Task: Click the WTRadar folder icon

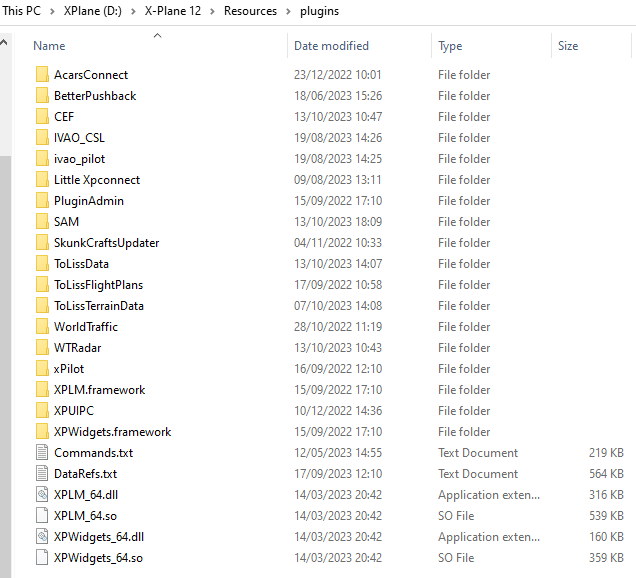Action: pos(42,348)
